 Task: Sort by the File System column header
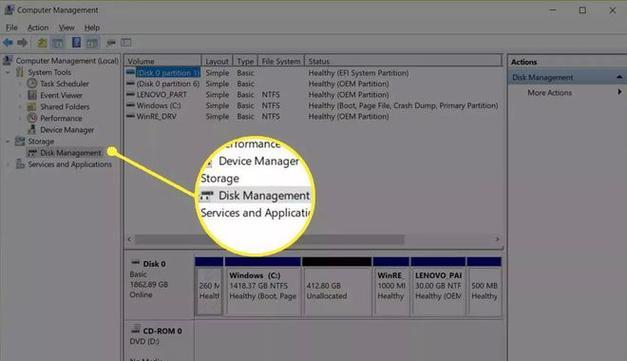tap(281, 61)
